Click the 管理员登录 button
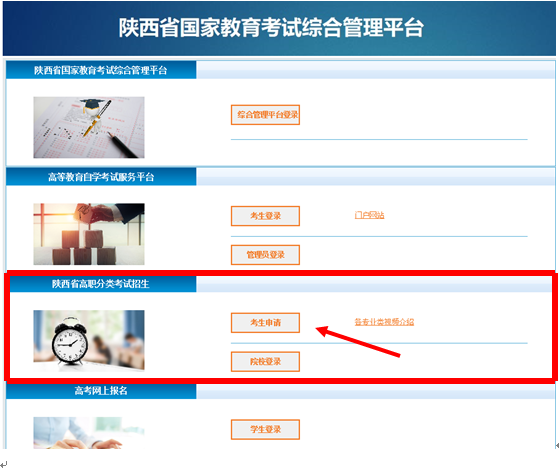The height and width of the screenshot is (468, 559). point(265,255)
